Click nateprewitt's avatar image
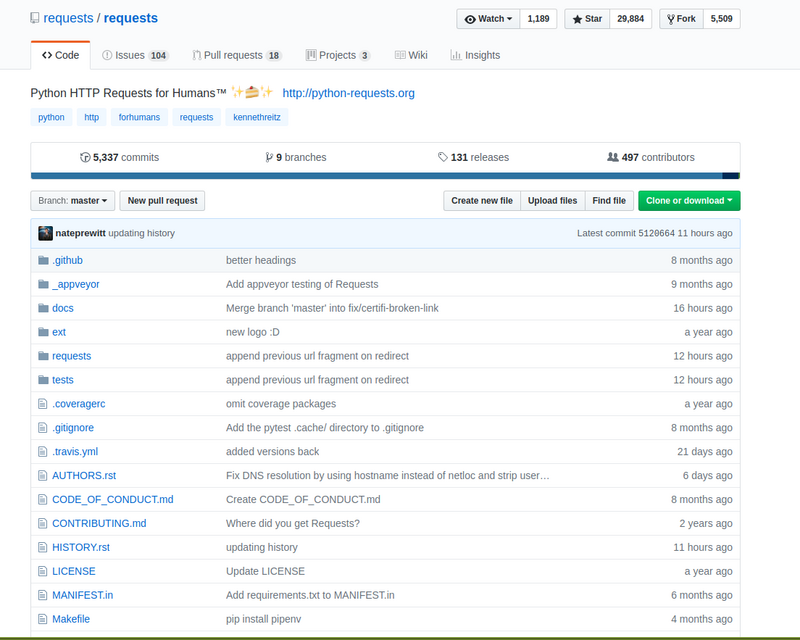This screenshot has width=800, height=640. point(45,233)
